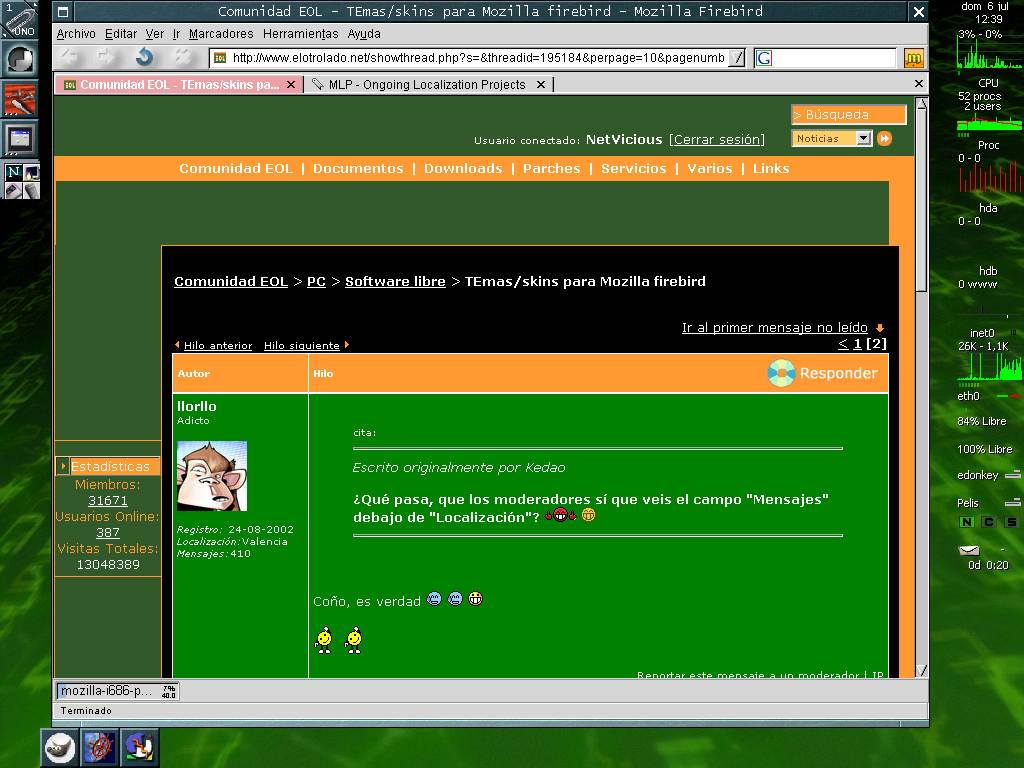Click the orange down arrow beside first unread link
1024x768 pixels.
880,328
